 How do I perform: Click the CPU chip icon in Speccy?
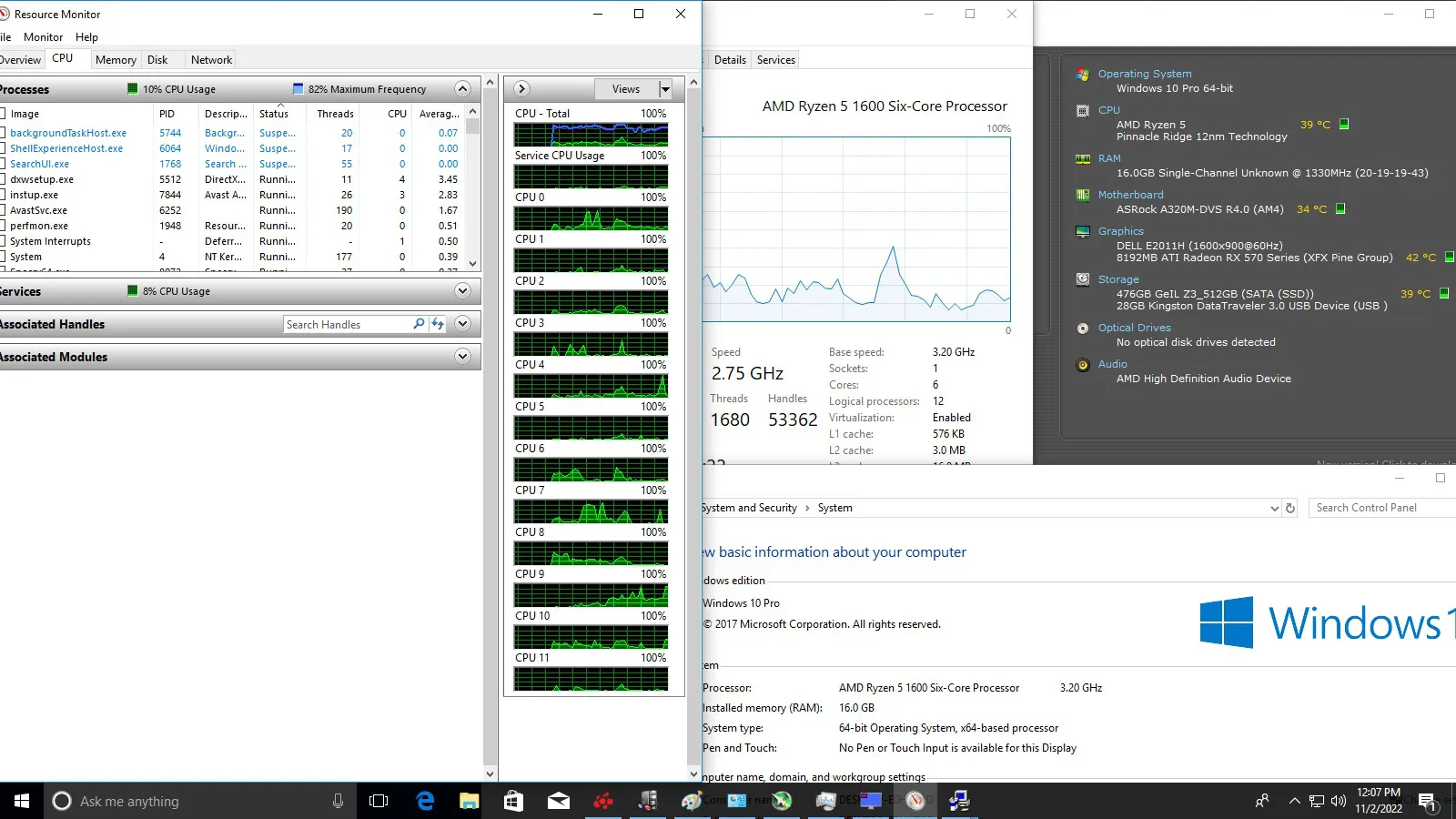1083,111
